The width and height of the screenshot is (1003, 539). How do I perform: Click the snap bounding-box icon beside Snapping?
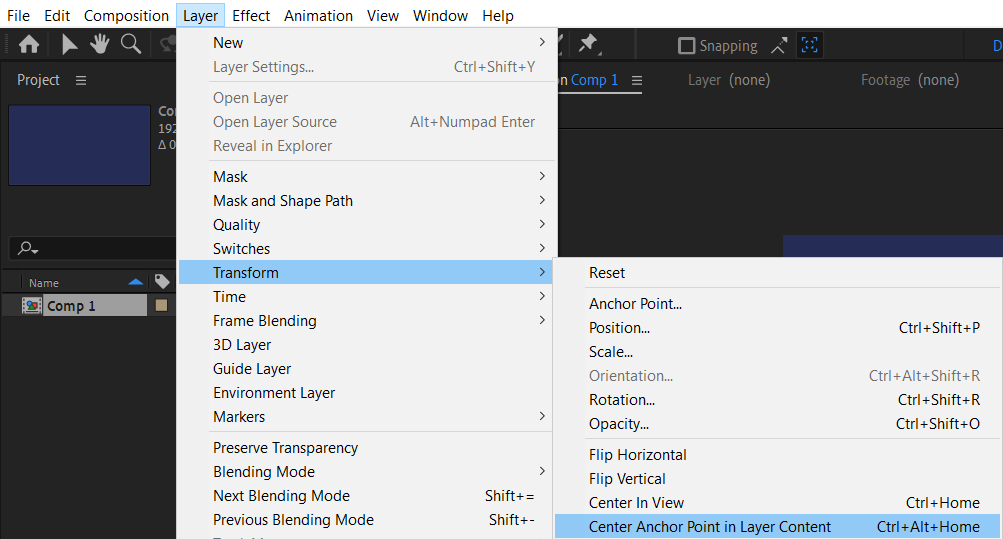point(809,45)
